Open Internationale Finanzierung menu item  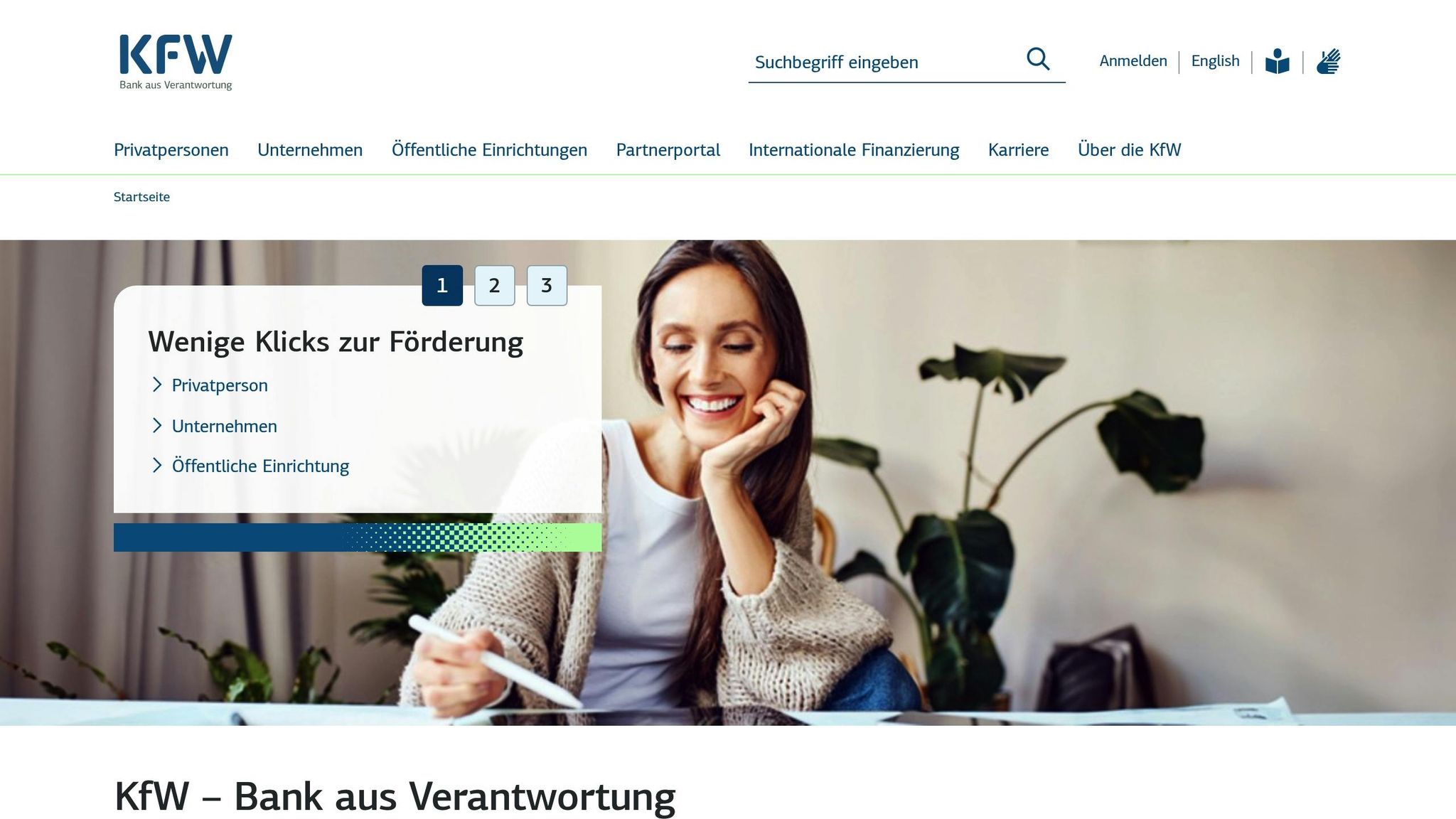point(854,150)
